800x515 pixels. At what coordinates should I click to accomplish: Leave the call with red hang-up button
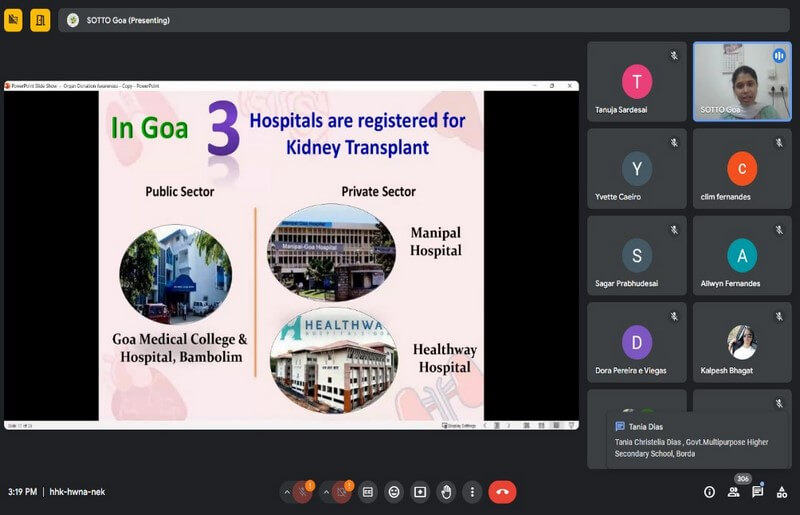503,492
